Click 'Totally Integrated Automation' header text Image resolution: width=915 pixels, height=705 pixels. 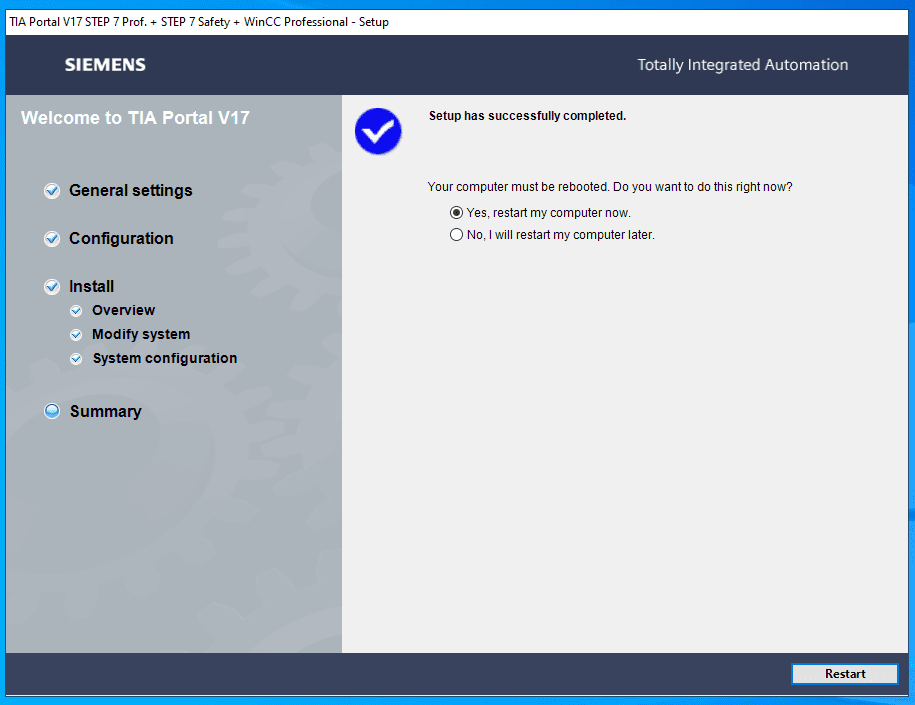pos(743,65)
